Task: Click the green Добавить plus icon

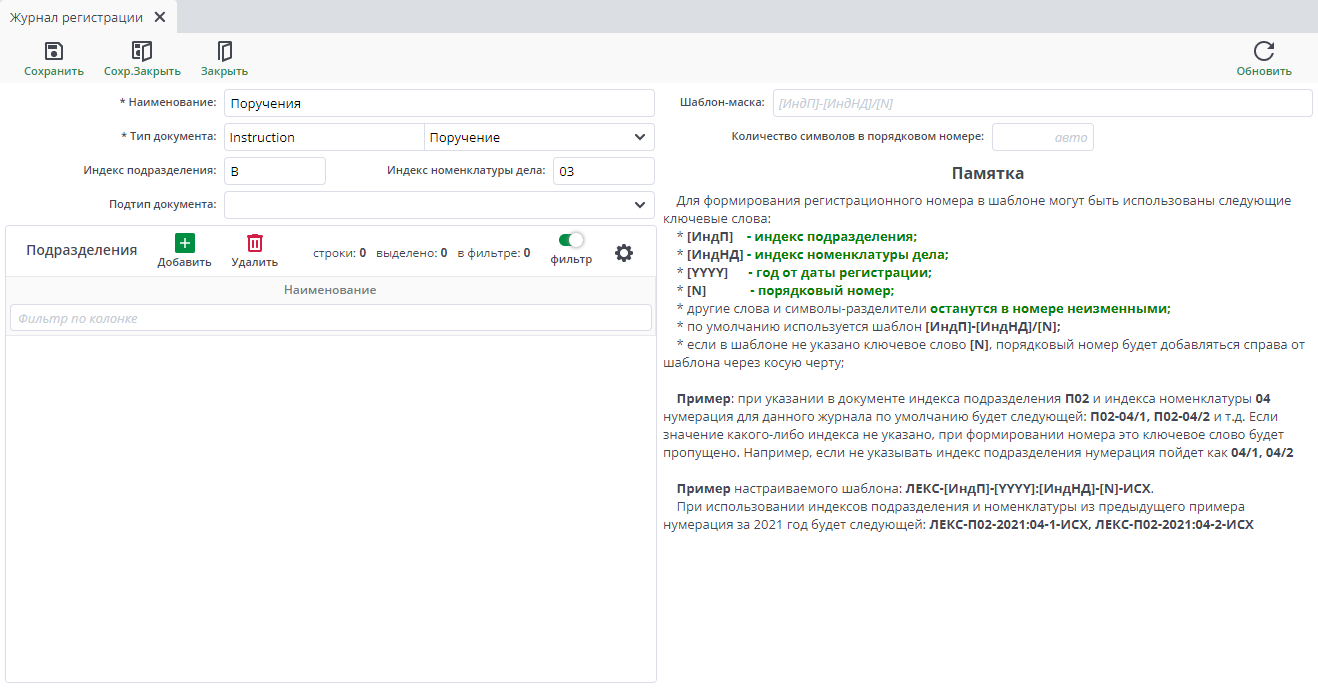Action: coord(185,243)
